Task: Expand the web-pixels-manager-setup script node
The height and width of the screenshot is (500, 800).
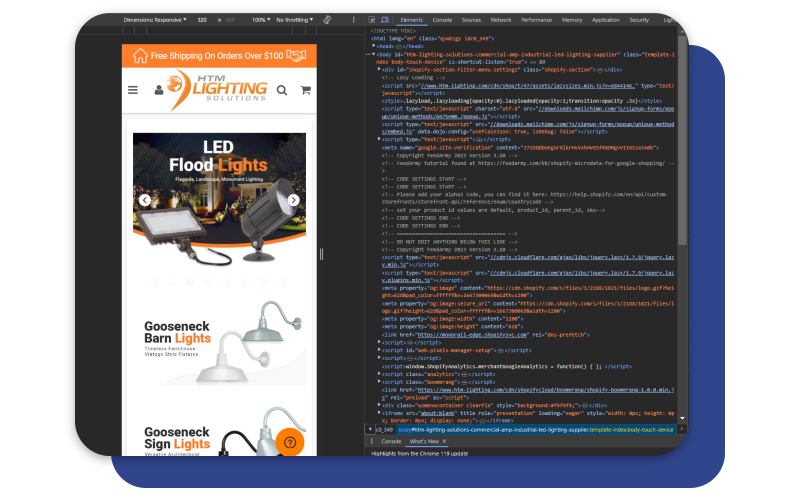Action: (379, 351)
